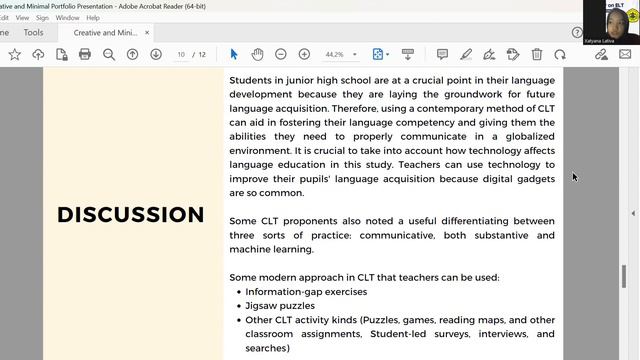The width and height of the screenshot is (640, 360).
Task: Select the hand pan tool
Action: pos(257,54)
